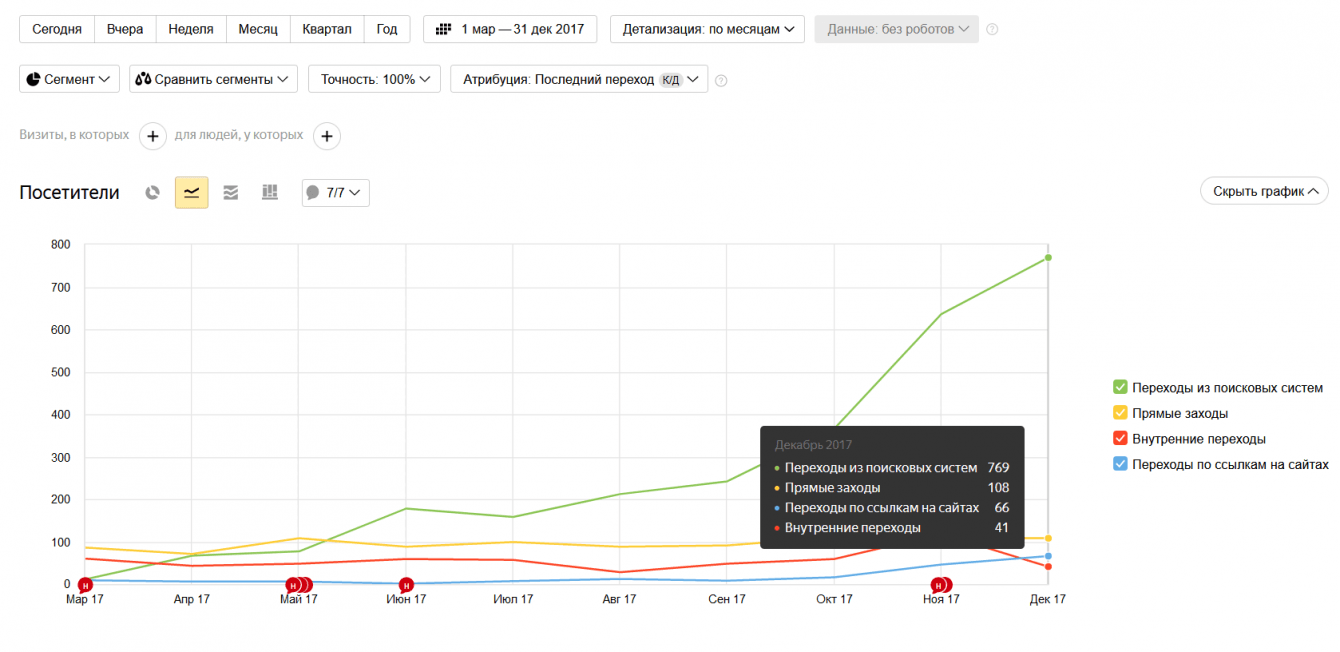Select the pie chart view icon
The width and height of the screenshot is (1340, 652).
point(152,193)
